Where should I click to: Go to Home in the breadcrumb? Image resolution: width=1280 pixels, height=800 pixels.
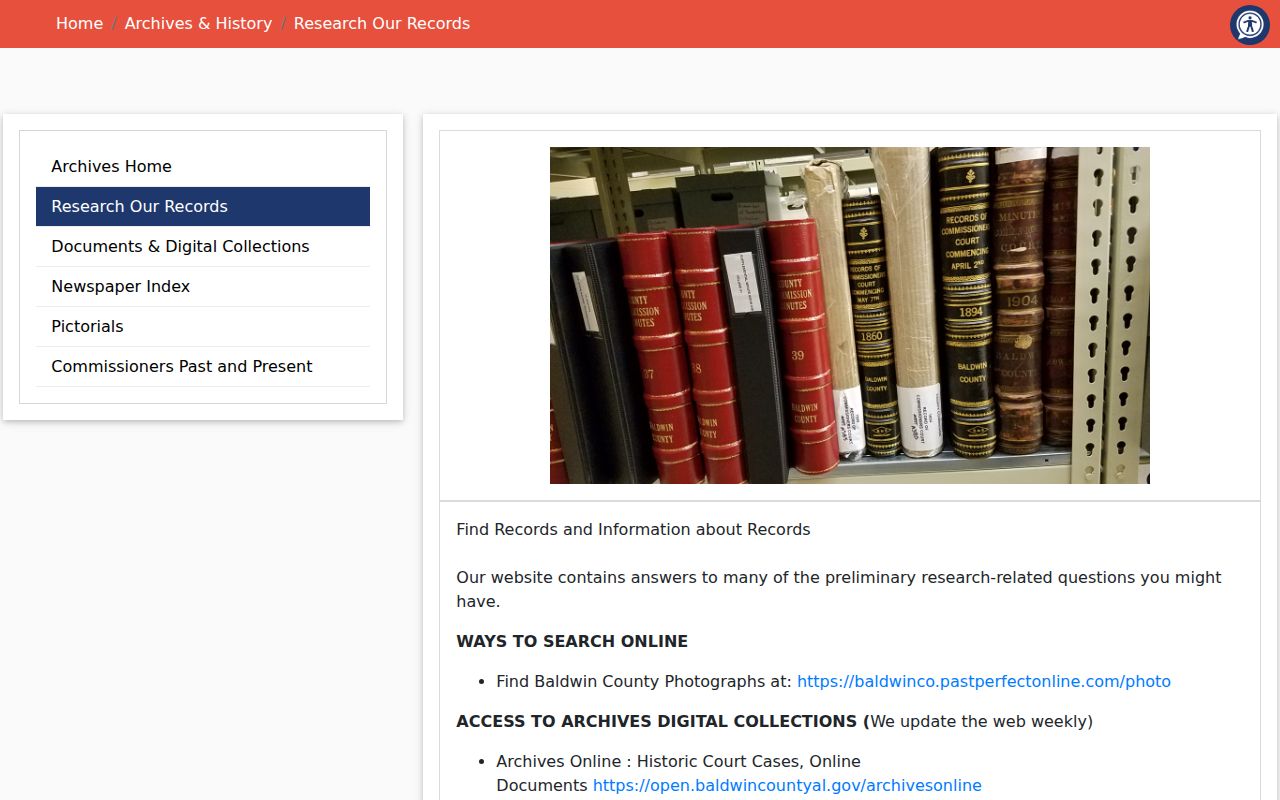79,23
